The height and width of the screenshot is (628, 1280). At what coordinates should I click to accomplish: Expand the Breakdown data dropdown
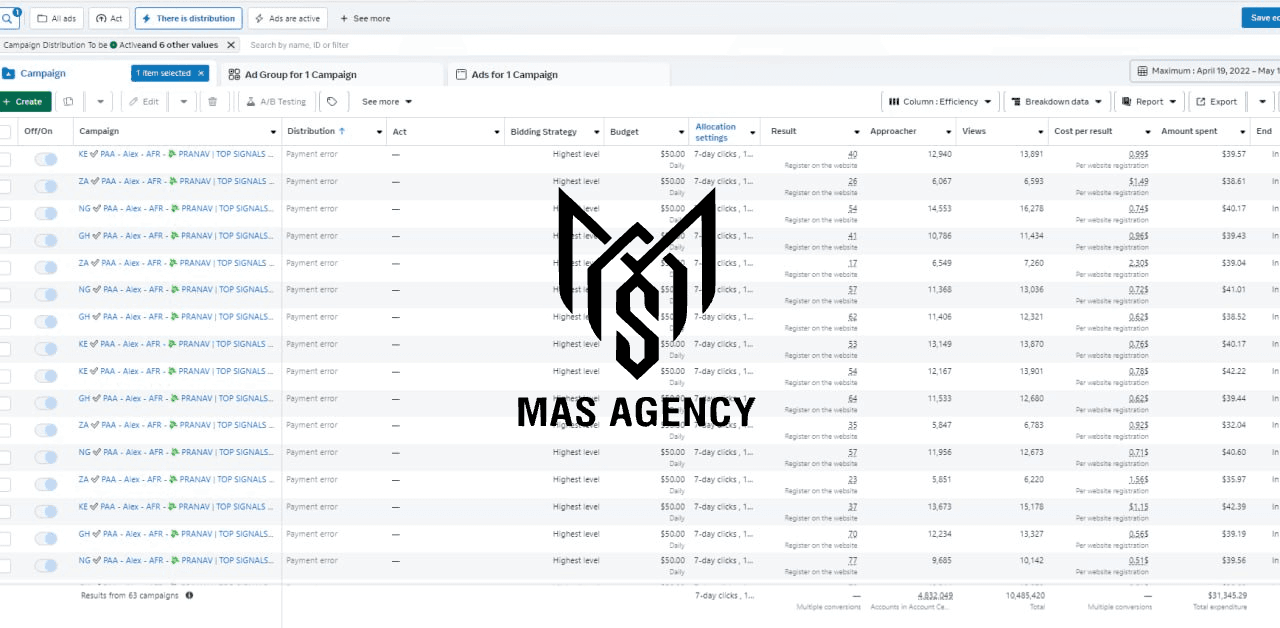pyautogui.click(x=1056, y=101)
